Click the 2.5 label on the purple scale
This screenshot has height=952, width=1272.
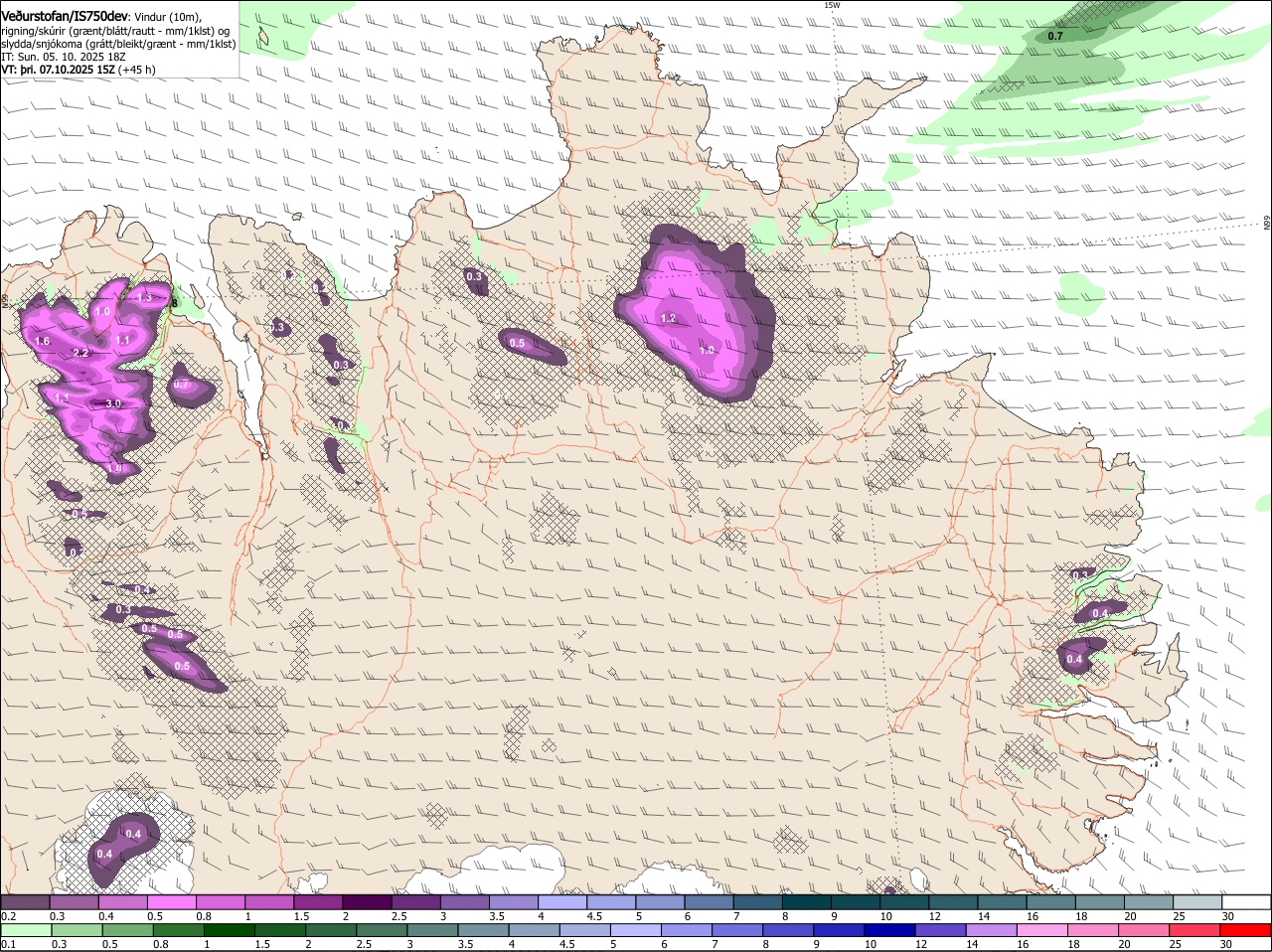click(x=398, y=916)
